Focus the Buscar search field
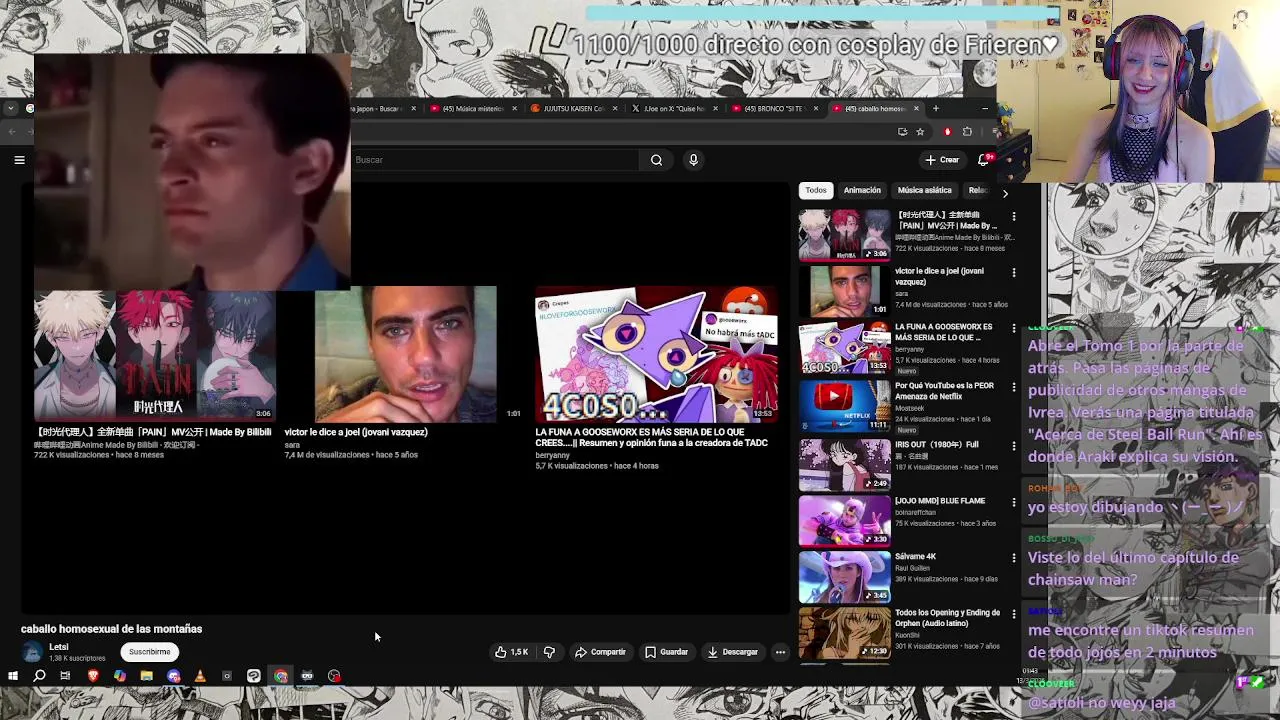This screenshot has height=720, width=1280. [x=495, y=160]
